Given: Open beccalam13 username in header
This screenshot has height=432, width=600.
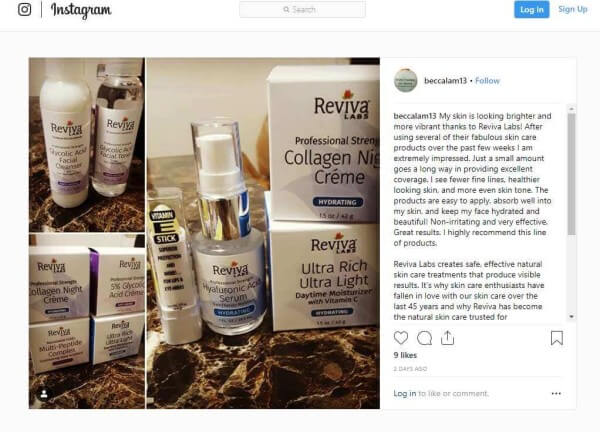Looking at the screenshot, I should click(x=445, y=81).
